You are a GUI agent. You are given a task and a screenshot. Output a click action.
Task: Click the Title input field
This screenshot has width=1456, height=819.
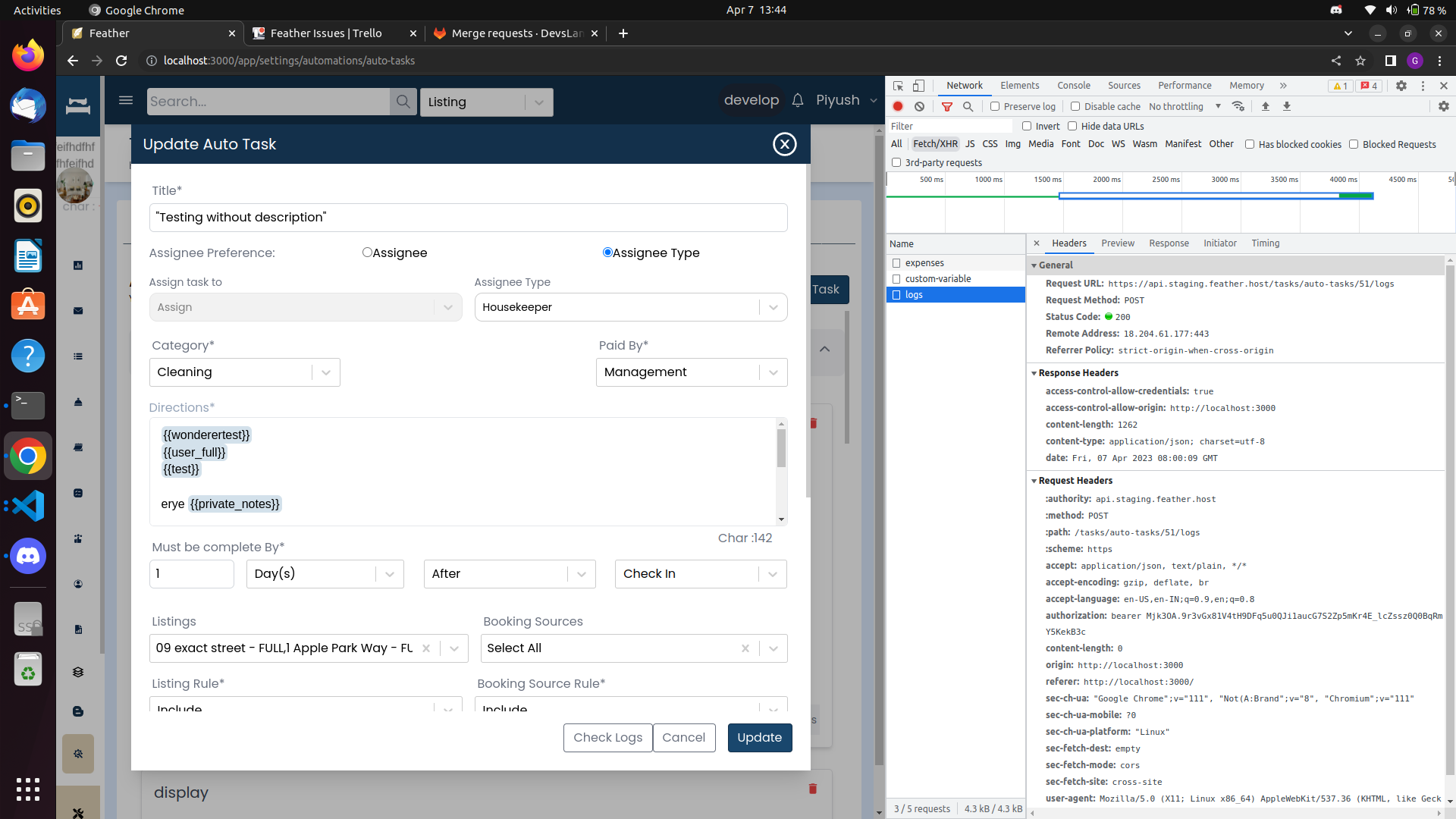tap(468, 218)
